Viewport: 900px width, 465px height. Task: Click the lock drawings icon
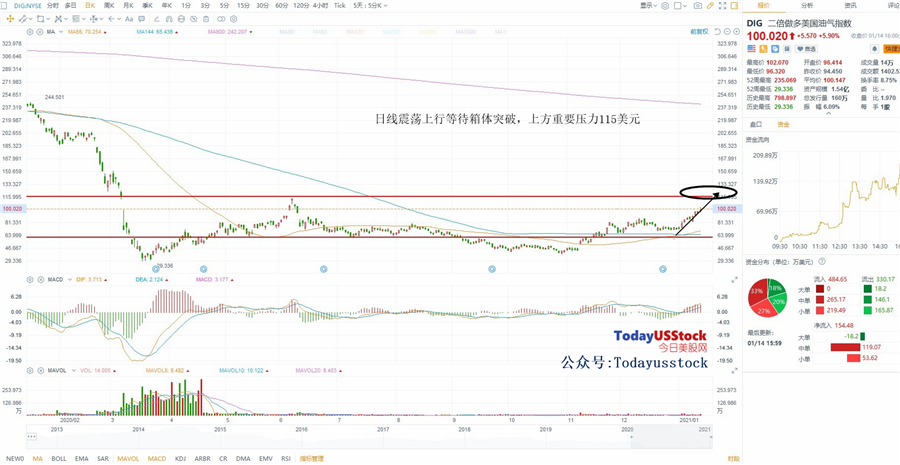point(181,19)
